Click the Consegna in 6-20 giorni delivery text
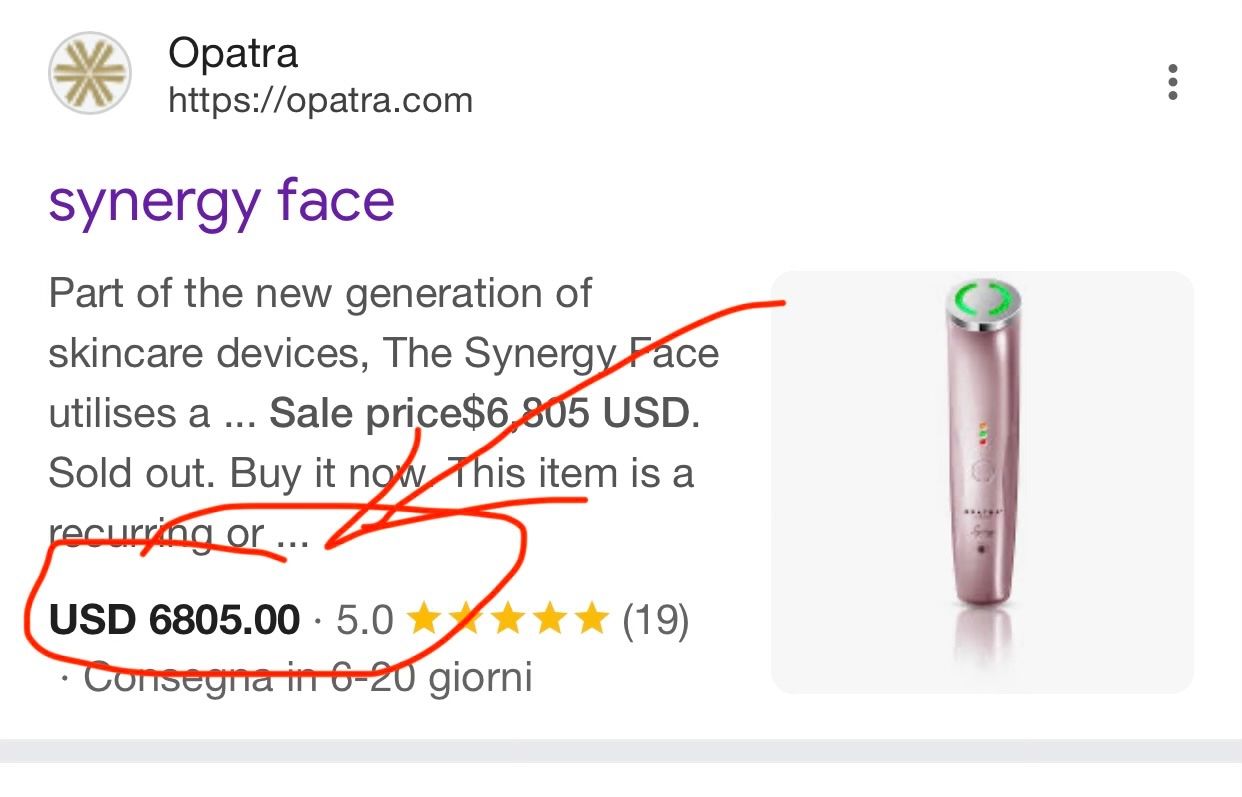Viewport: 1242px width, 797px height. tap(308, 679)
